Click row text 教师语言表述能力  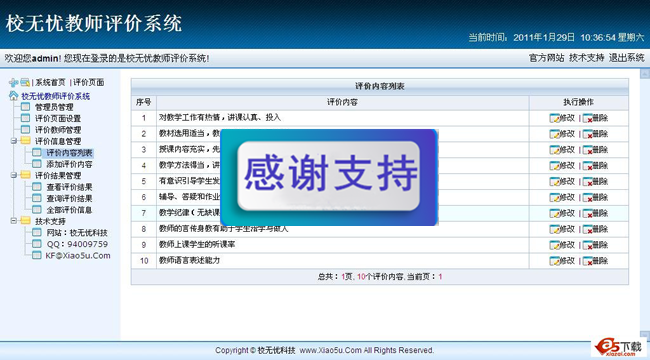pyautogui.click(x=189, y=260)
